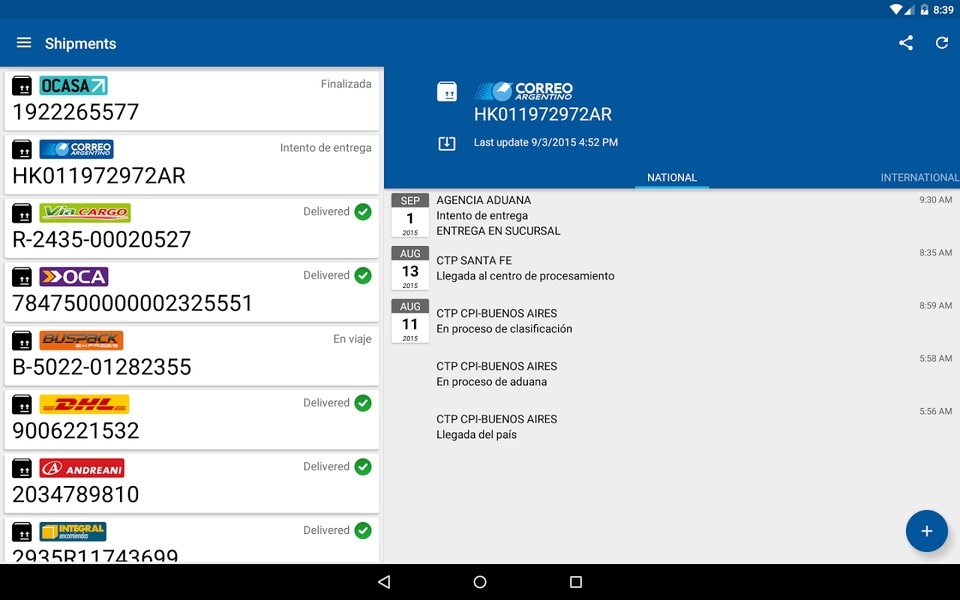Tap the green check on the Via Cargo shipment
The height and width of the screenshot is (600, 960).
363,212
